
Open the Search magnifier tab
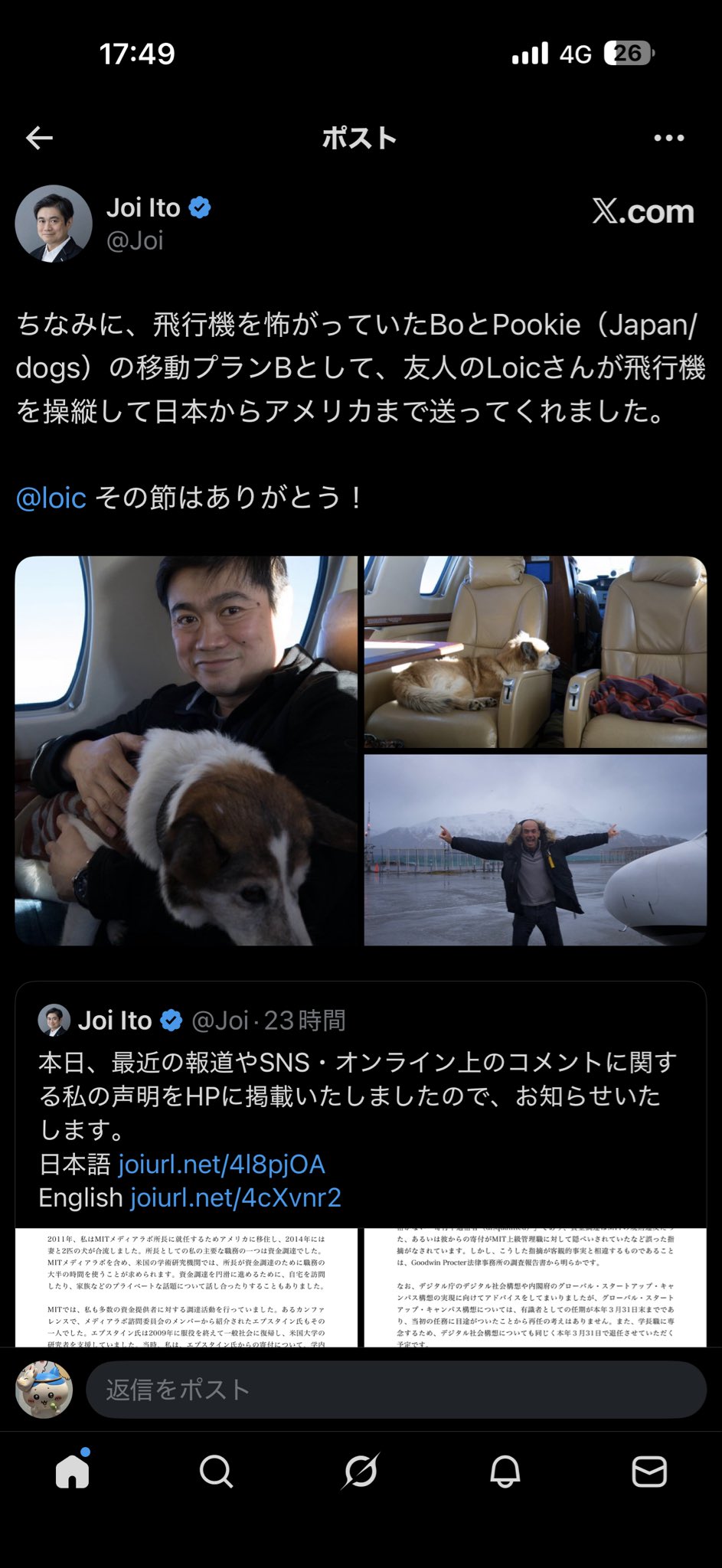(216, 1471)
